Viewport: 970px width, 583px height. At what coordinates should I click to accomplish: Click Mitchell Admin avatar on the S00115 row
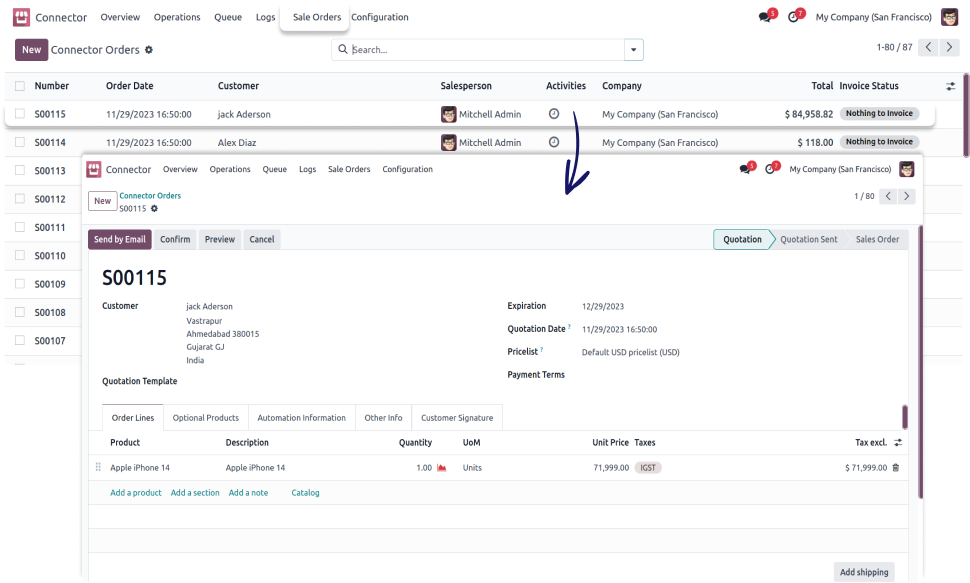tap(449, 114)
